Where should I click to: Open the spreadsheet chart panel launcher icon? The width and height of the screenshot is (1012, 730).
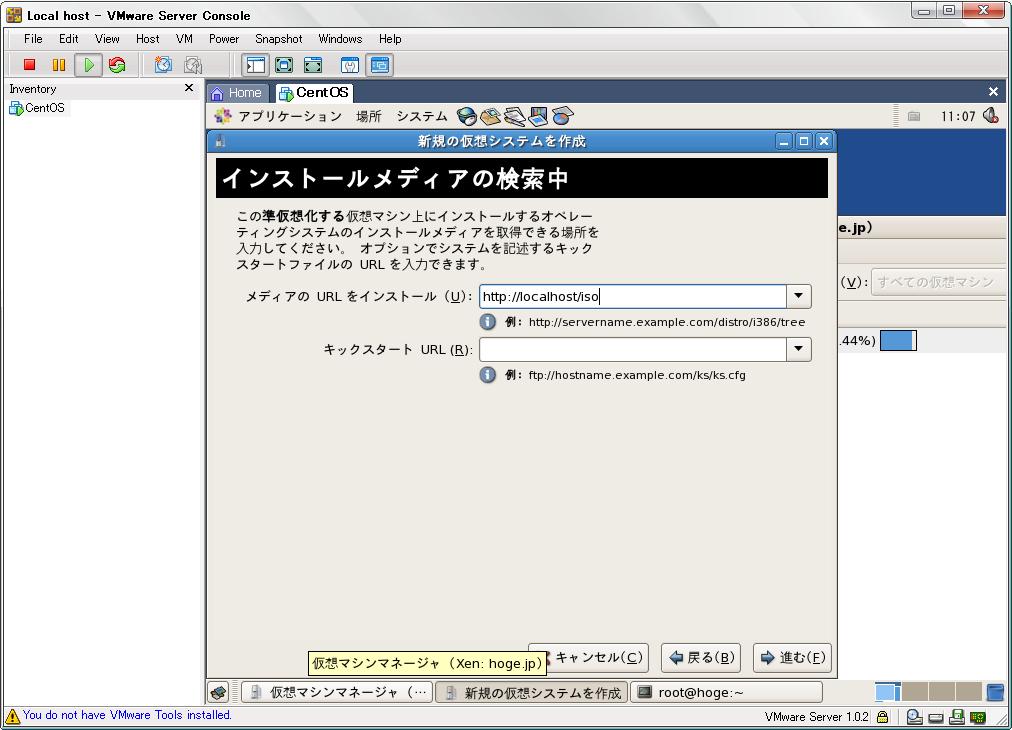[562, 116]
